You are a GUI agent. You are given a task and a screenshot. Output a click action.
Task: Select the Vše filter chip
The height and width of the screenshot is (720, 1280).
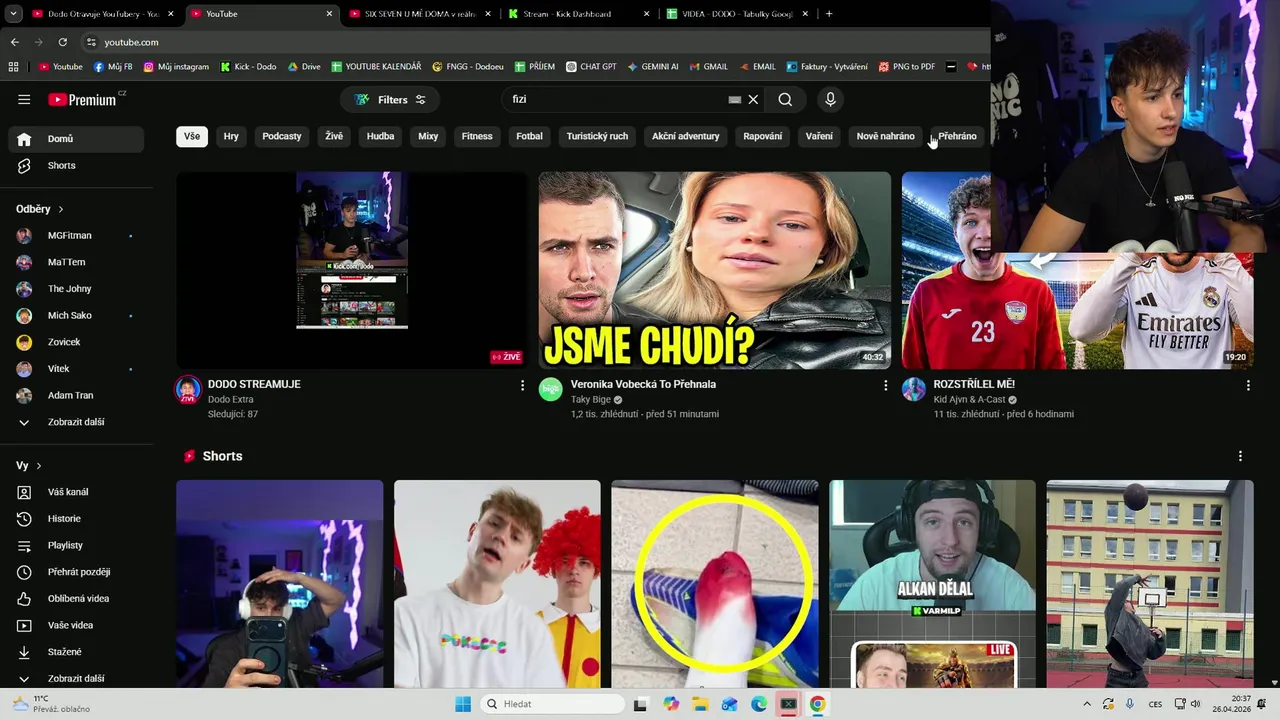click(192, 136)
